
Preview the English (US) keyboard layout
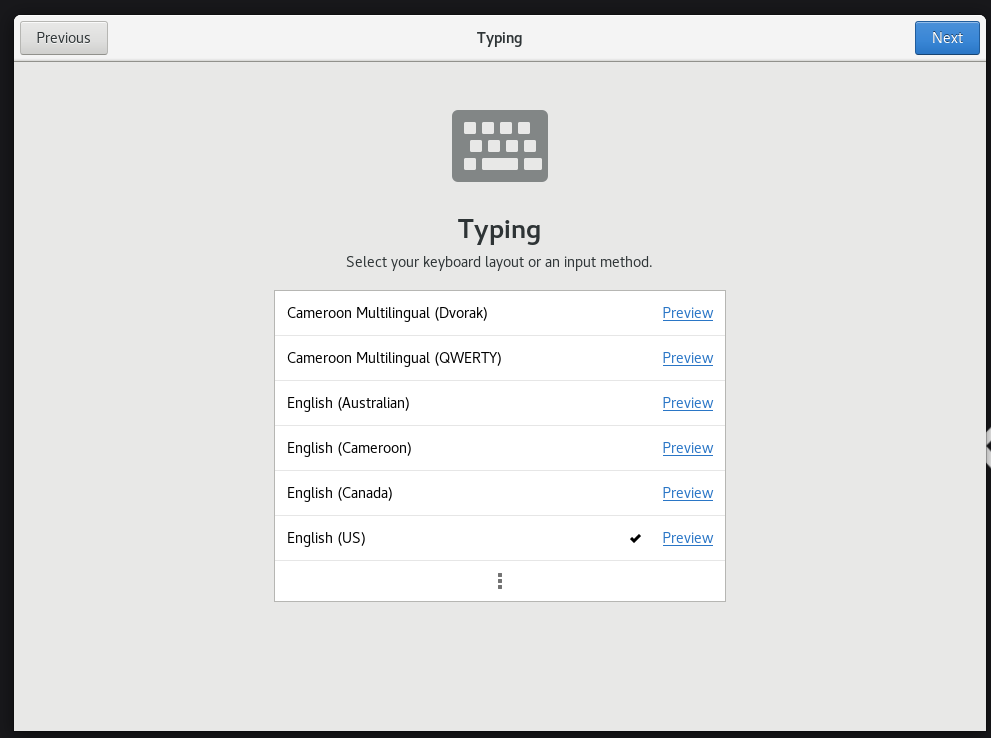[x=687, y=538]
